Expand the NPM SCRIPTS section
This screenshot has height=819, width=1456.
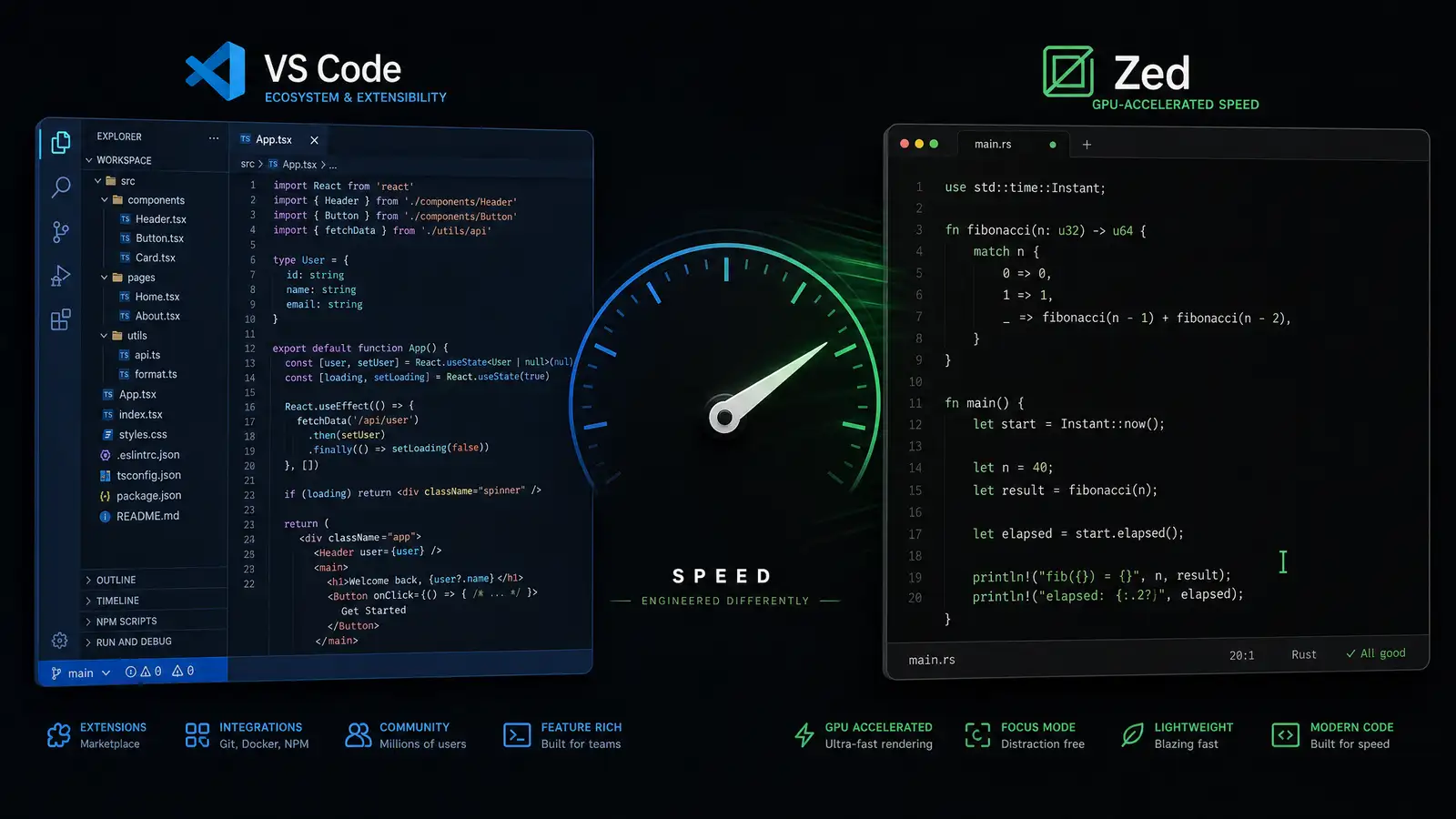pyautogui.click(x=121, y=622)
